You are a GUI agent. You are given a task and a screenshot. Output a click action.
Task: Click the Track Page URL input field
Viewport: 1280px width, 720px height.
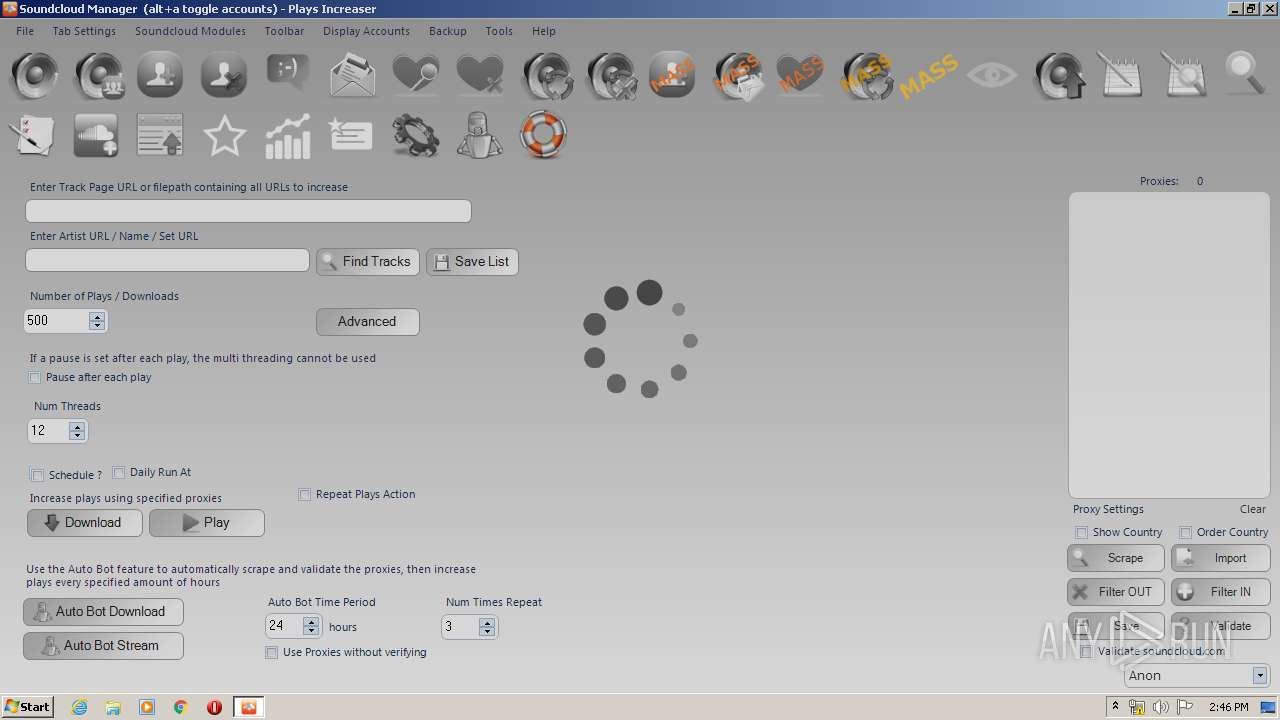tap(248, 211)
